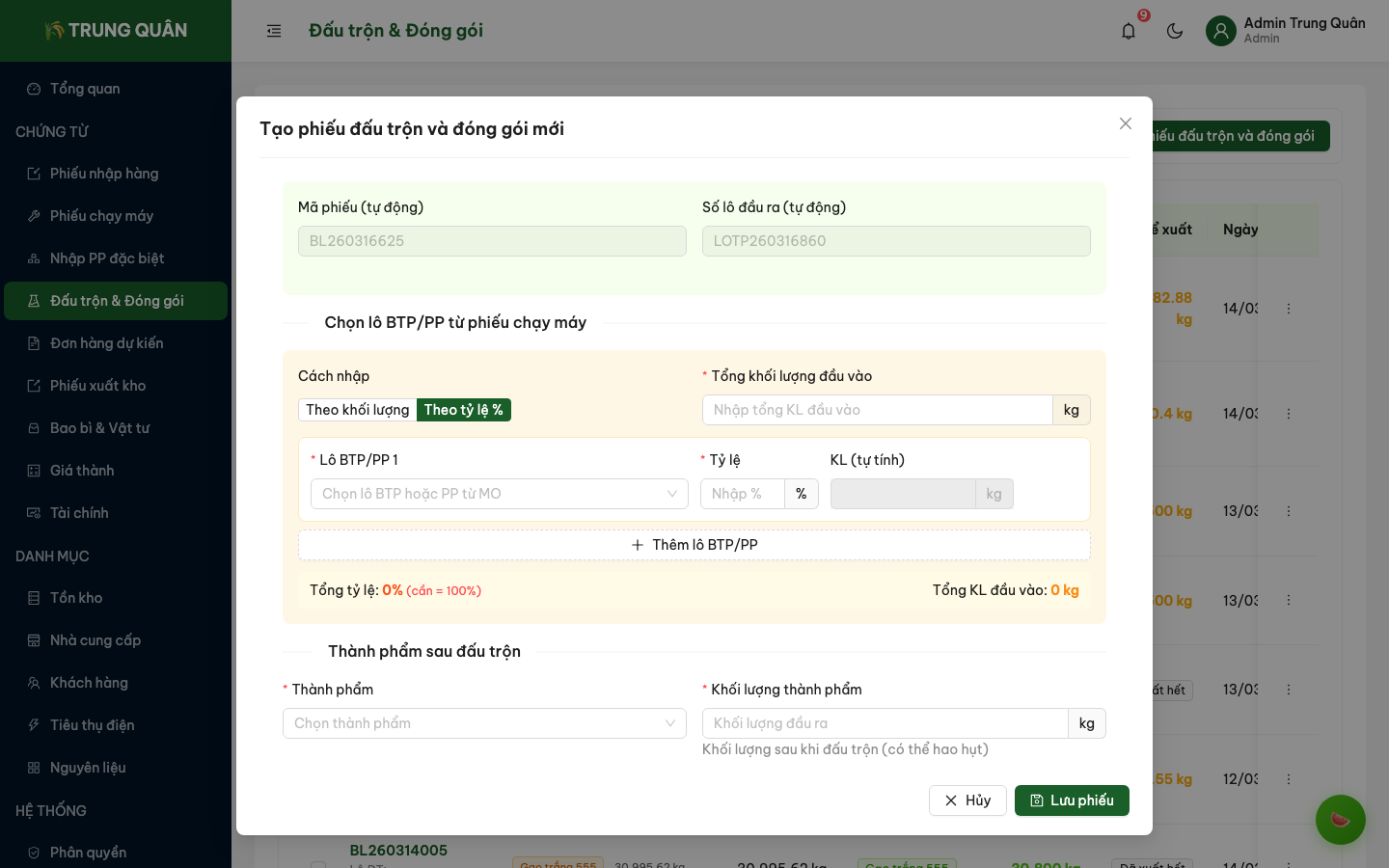Screen dimensions: 1389x868
Task: Toggle dark mode moon icon
Action: (x=1175, y=31)
